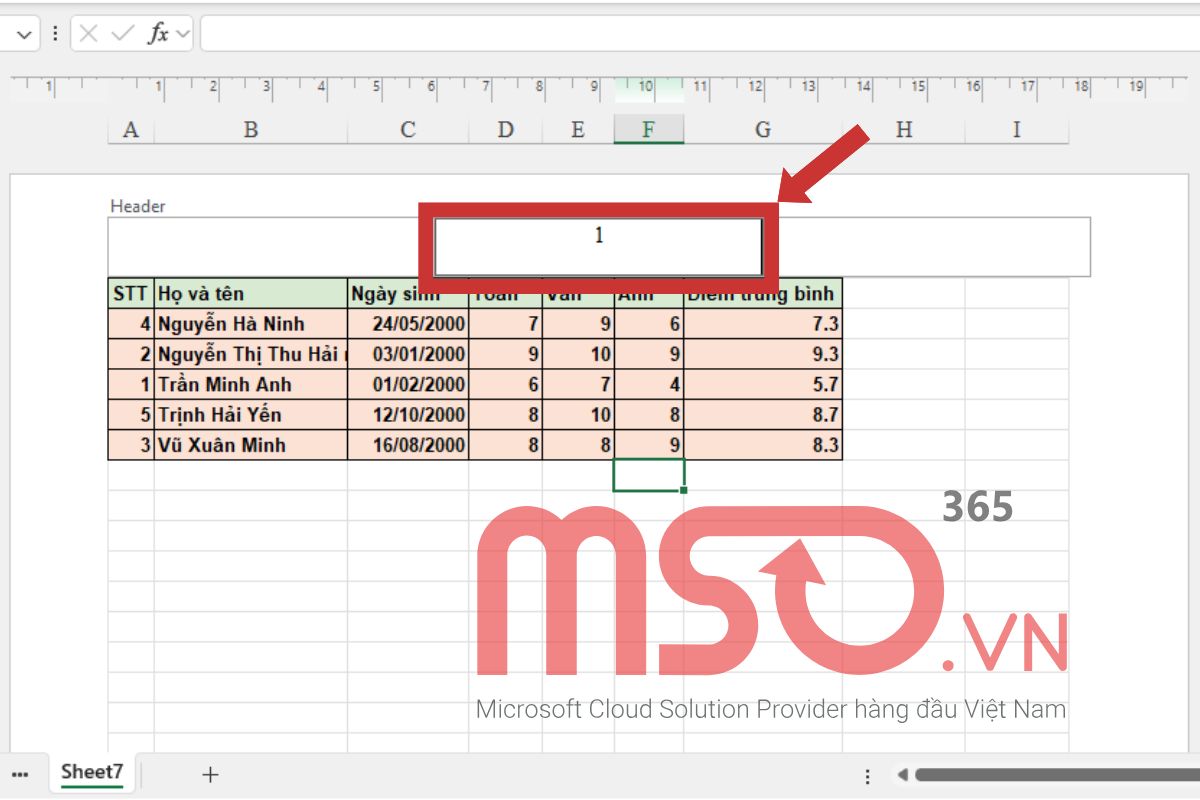1200x800 pixels.
Task: Select the cell 'Nguyễn Thị Thu Hải'
Action: tap(251, 354)
